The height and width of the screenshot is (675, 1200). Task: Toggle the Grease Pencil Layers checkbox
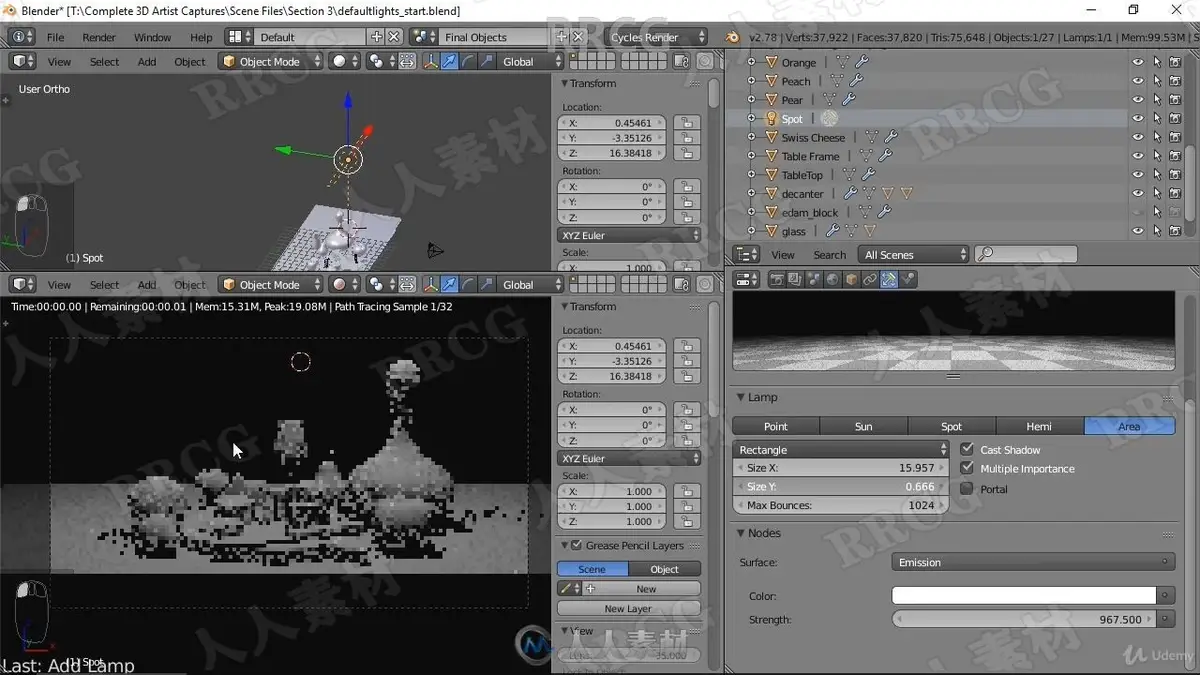(576, 545)
